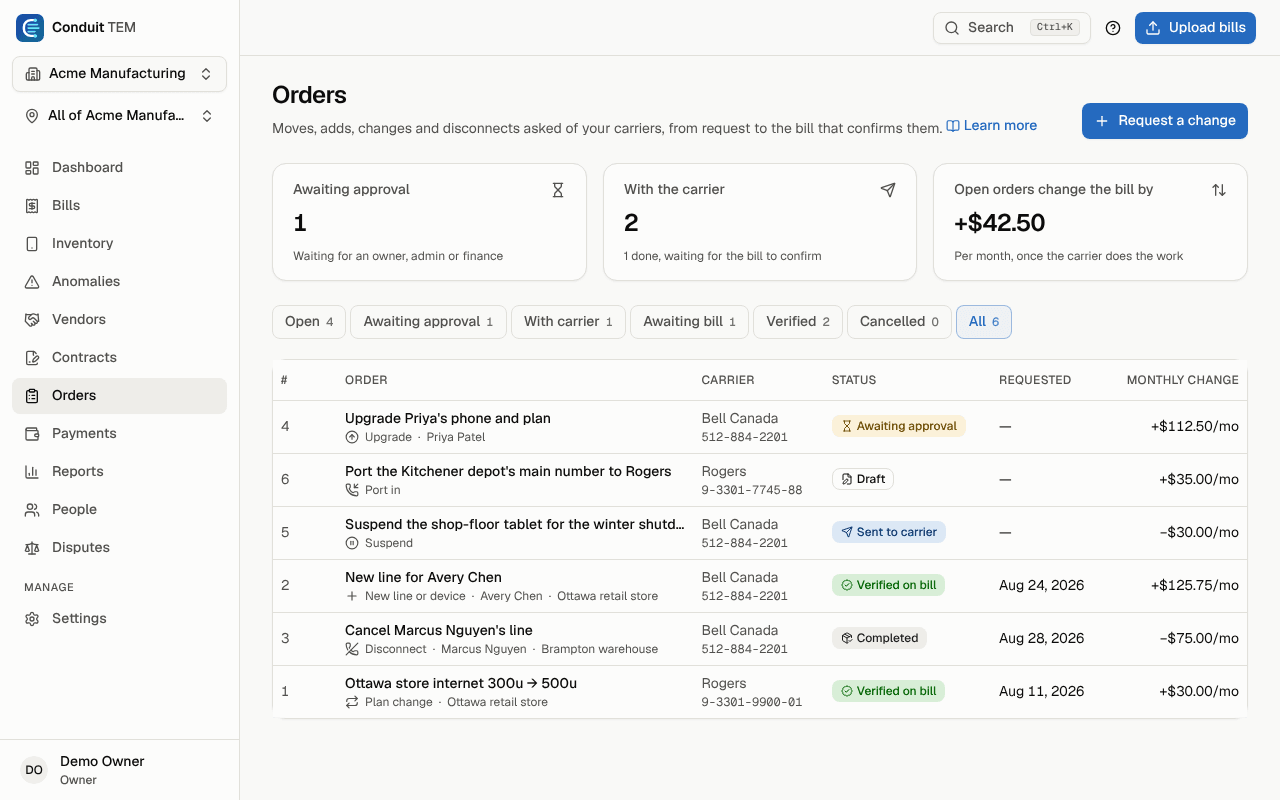Click the People sidebar icon
Image resolution: width=1280 pixels, height=800 pixels.
point(32,510)
